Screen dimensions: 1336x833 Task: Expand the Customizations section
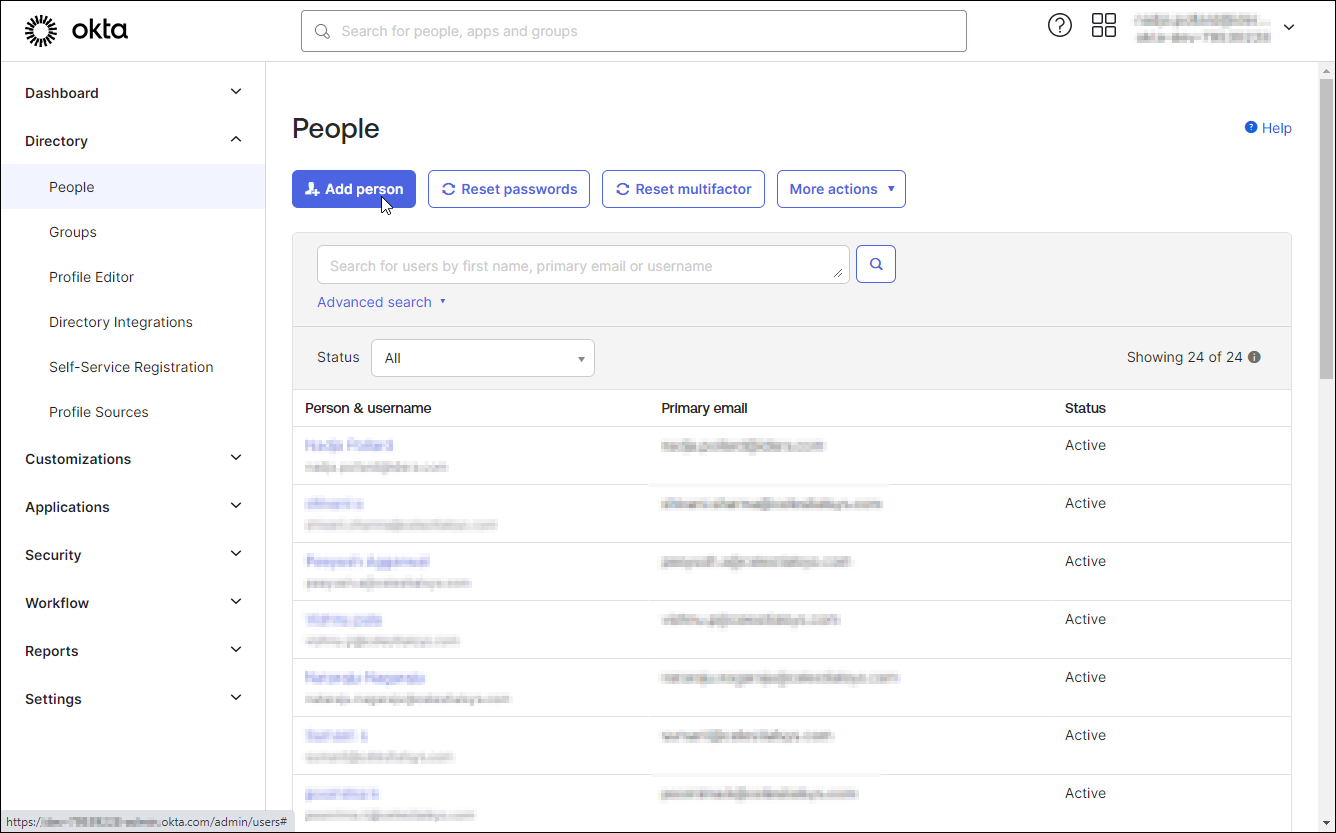[x=133, y=459]
